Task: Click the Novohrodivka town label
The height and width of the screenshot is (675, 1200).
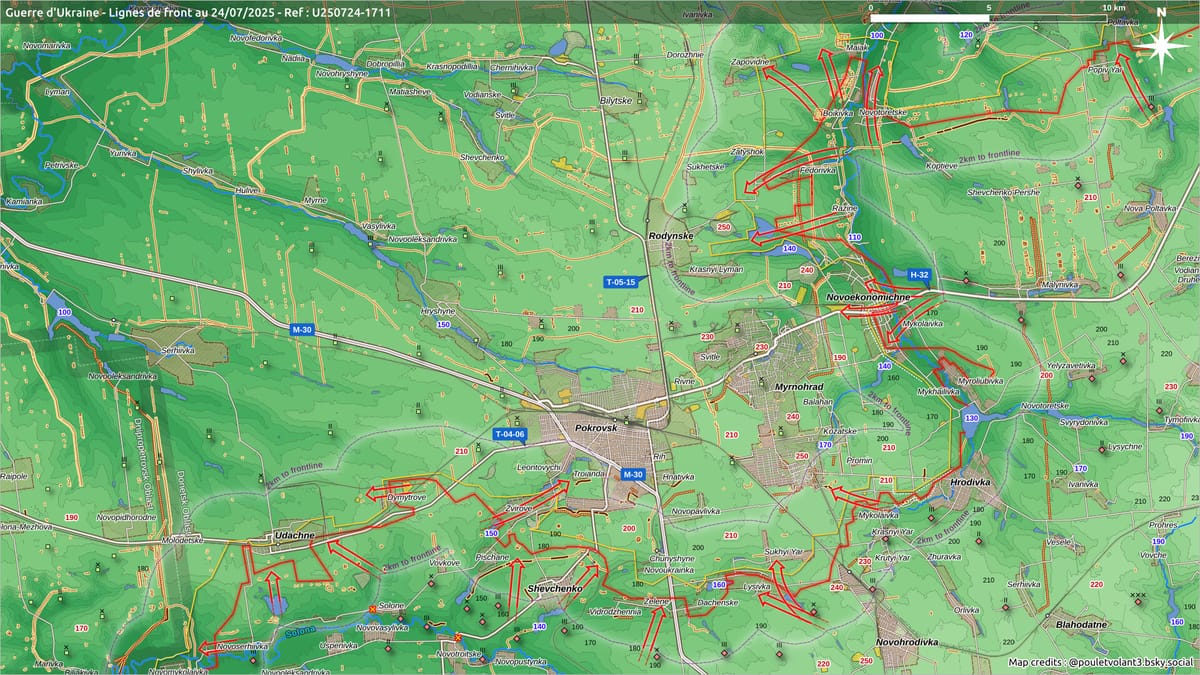Action: coord(909,641)
